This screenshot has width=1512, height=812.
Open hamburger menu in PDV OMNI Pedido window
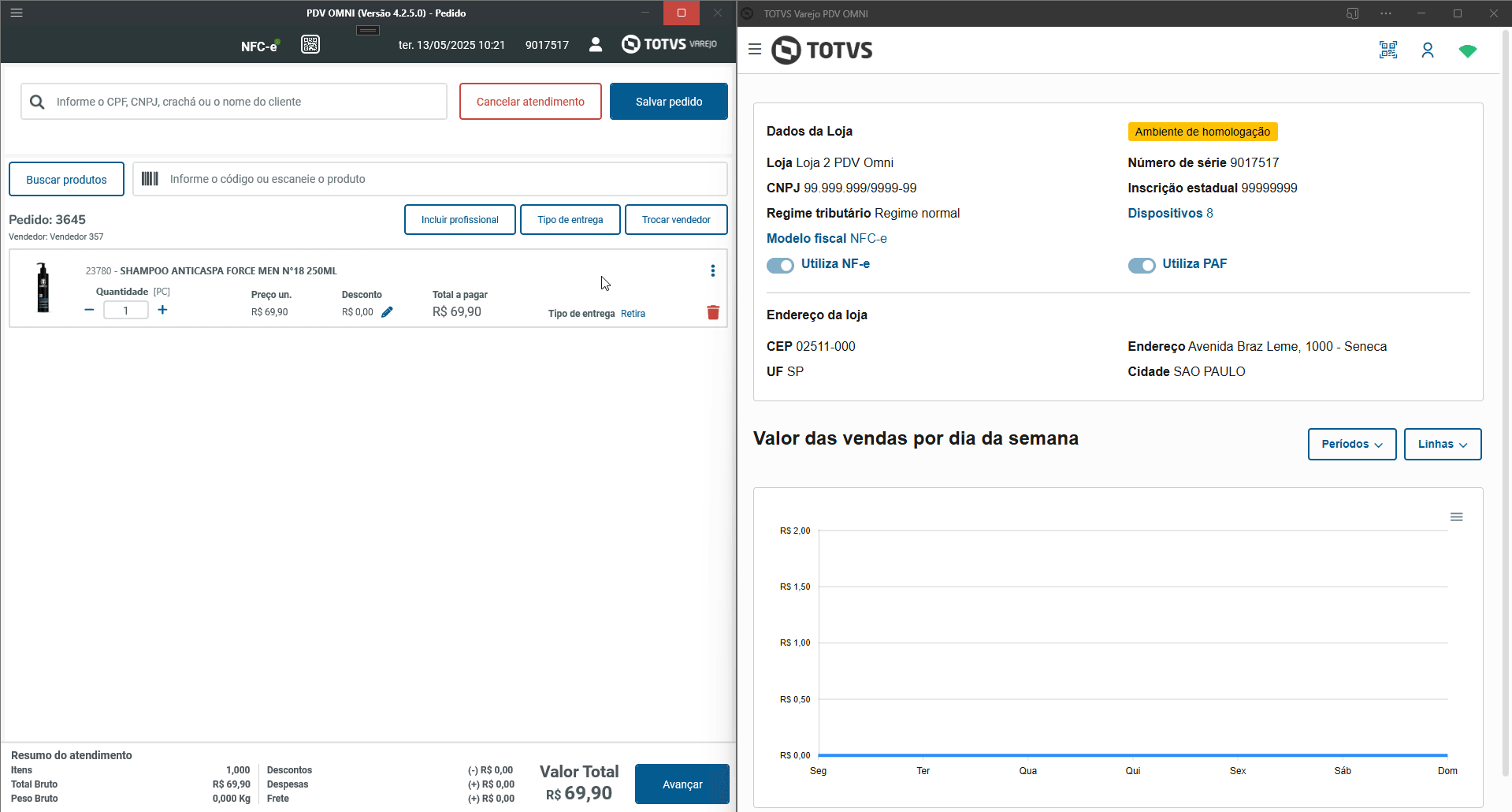click(x=17, y=13)
